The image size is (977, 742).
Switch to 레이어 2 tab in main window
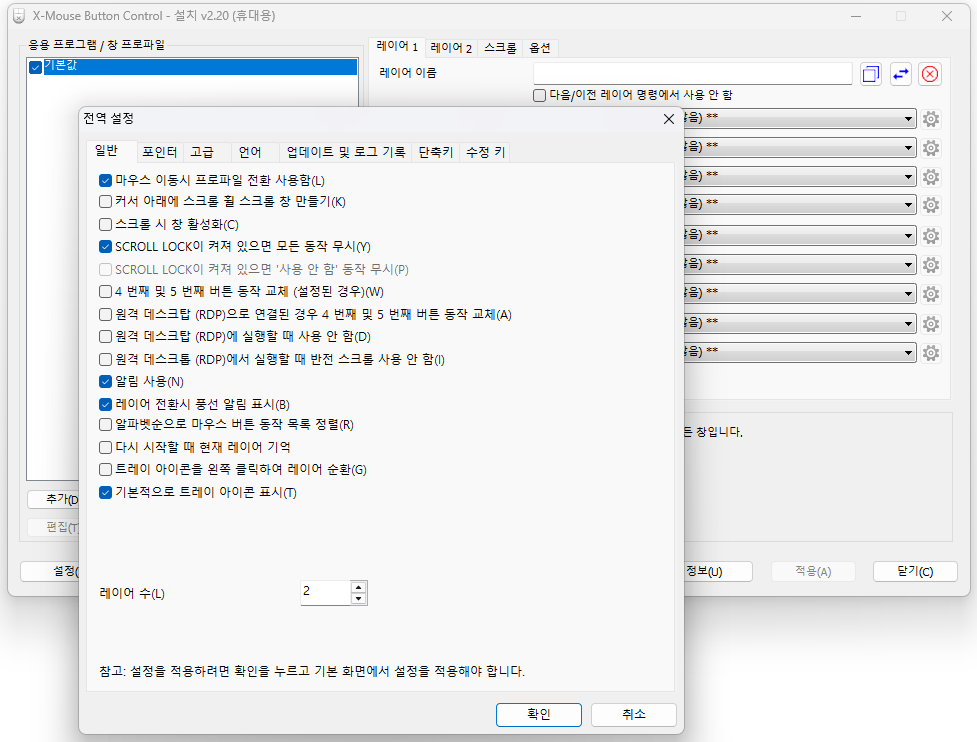pos(451,48)
